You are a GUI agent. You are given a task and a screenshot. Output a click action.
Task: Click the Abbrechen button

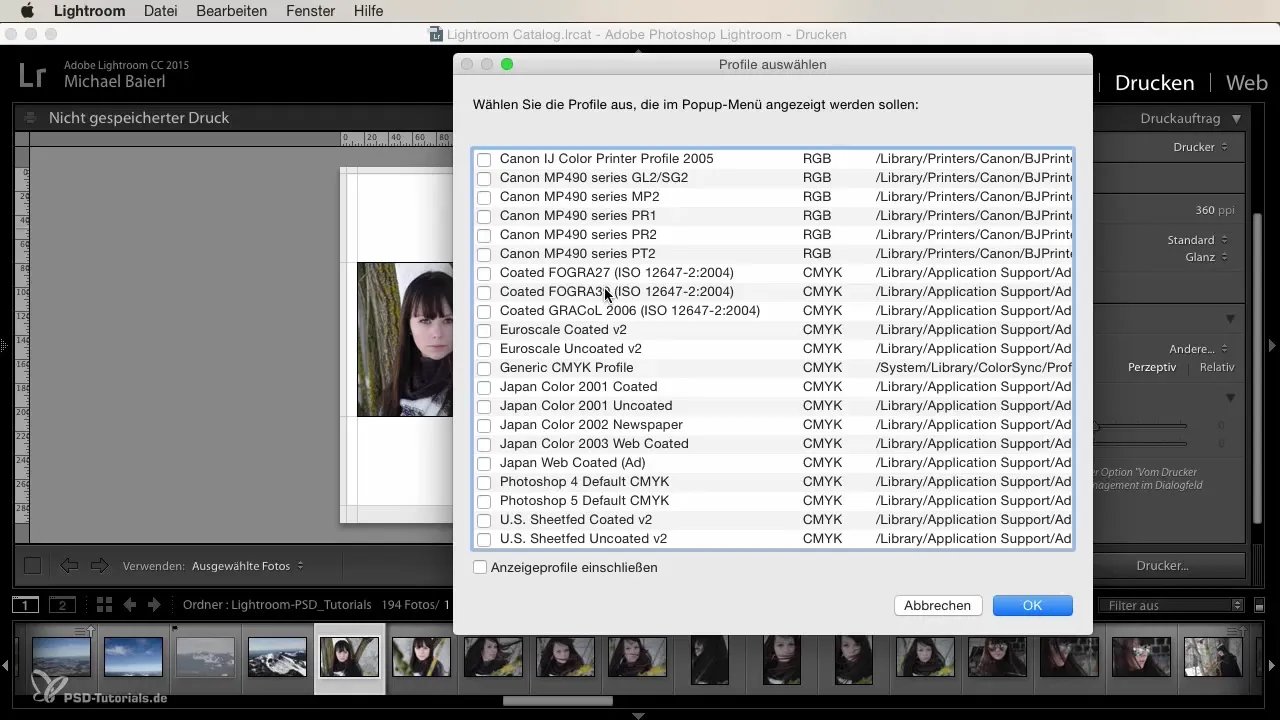pyautogui.click(x=937, y=605)
